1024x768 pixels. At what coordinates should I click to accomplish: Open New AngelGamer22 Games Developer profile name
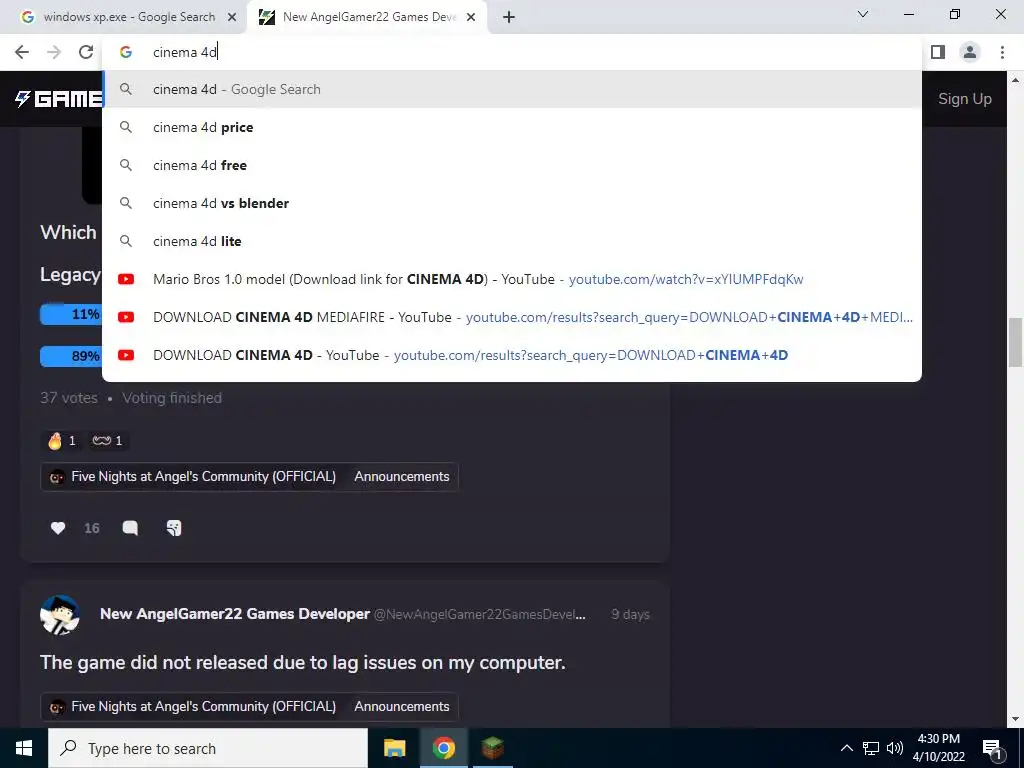[235, 614]
